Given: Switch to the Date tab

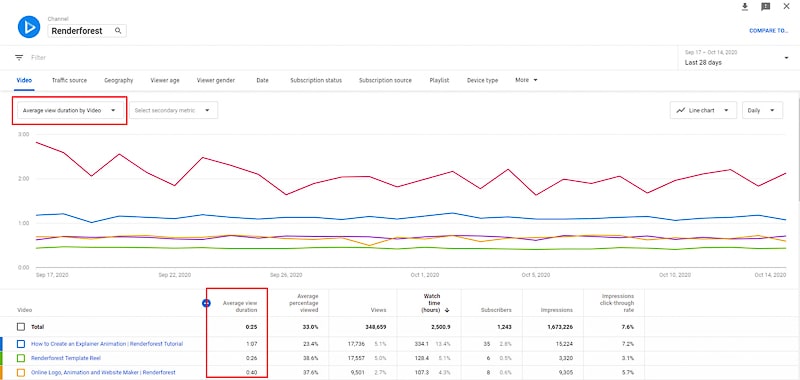Looking at the screenshot, I should [x=263, y=80].
